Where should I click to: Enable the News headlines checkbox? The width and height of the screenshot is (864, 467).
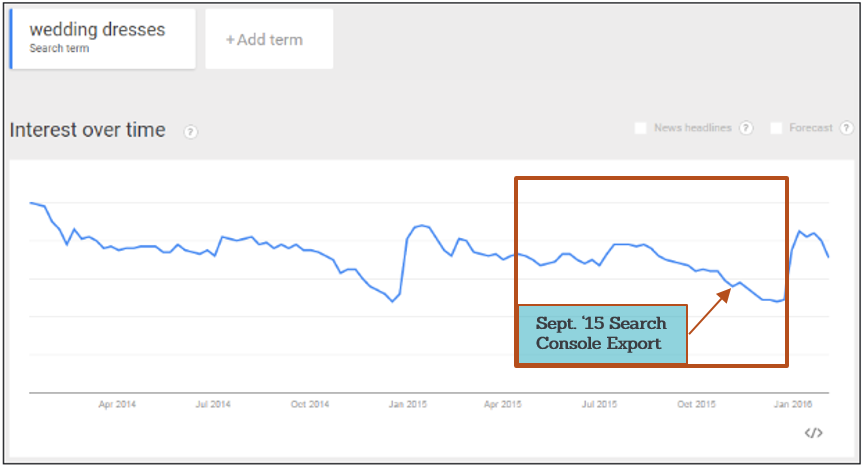pos(641,128)
